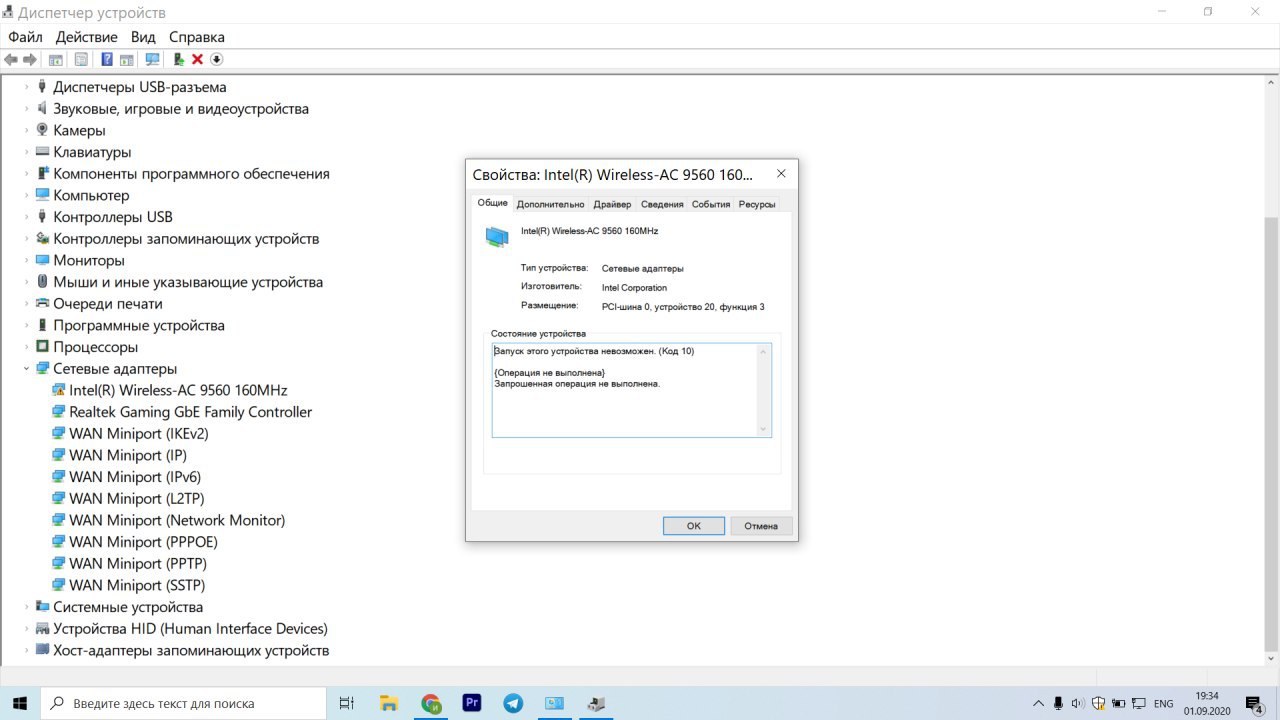
Task: Scan for hardware changes via monitor icon
Action: tap(152, 60)
